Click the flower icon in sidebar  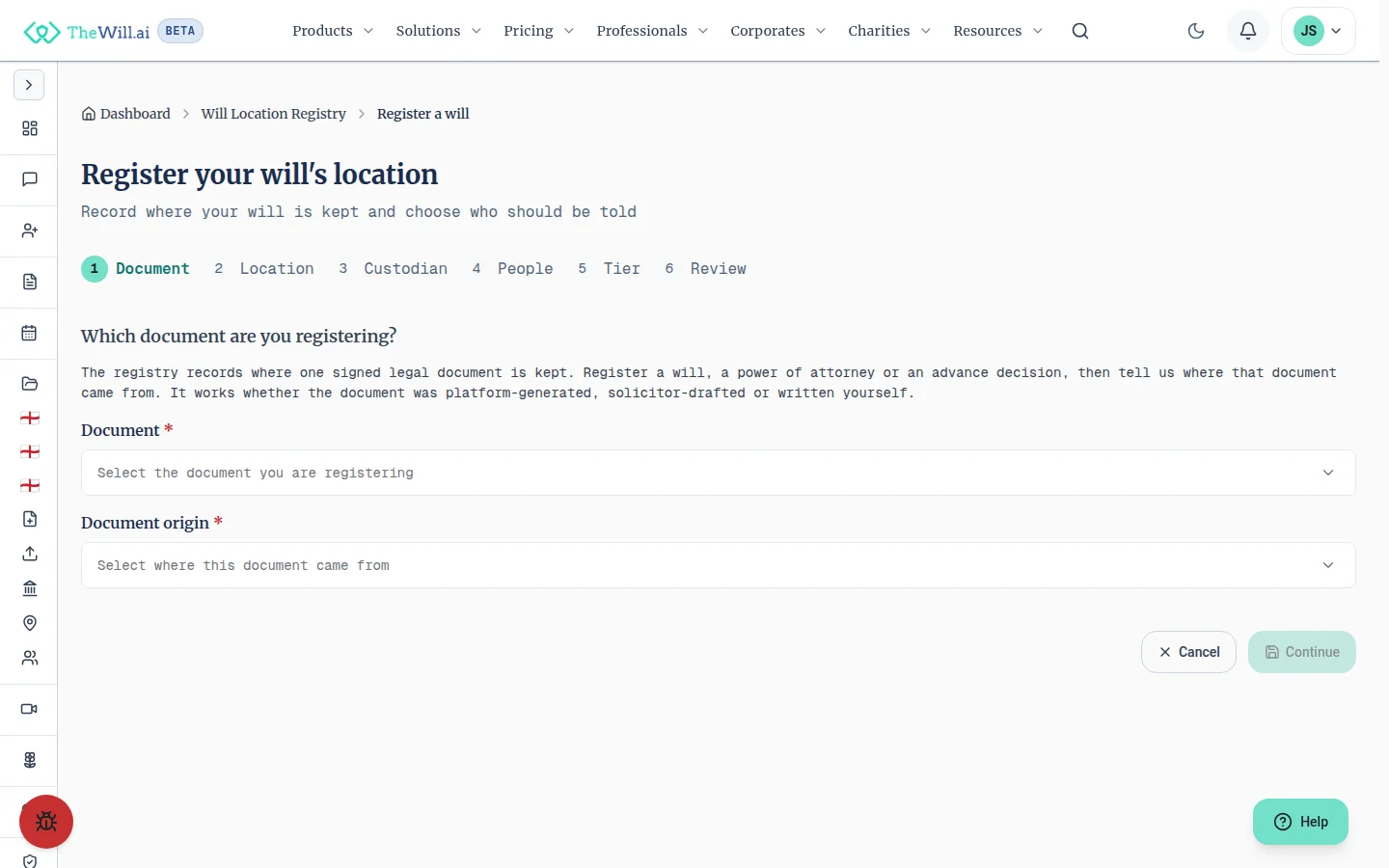click(x=30, y=760)
